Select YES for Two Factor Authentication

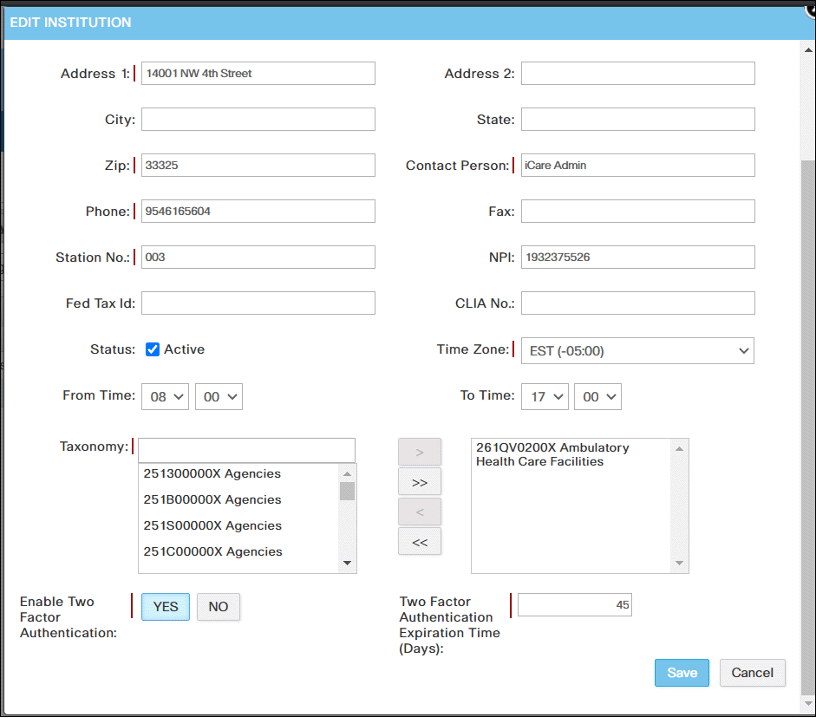[x=166, y=607]
